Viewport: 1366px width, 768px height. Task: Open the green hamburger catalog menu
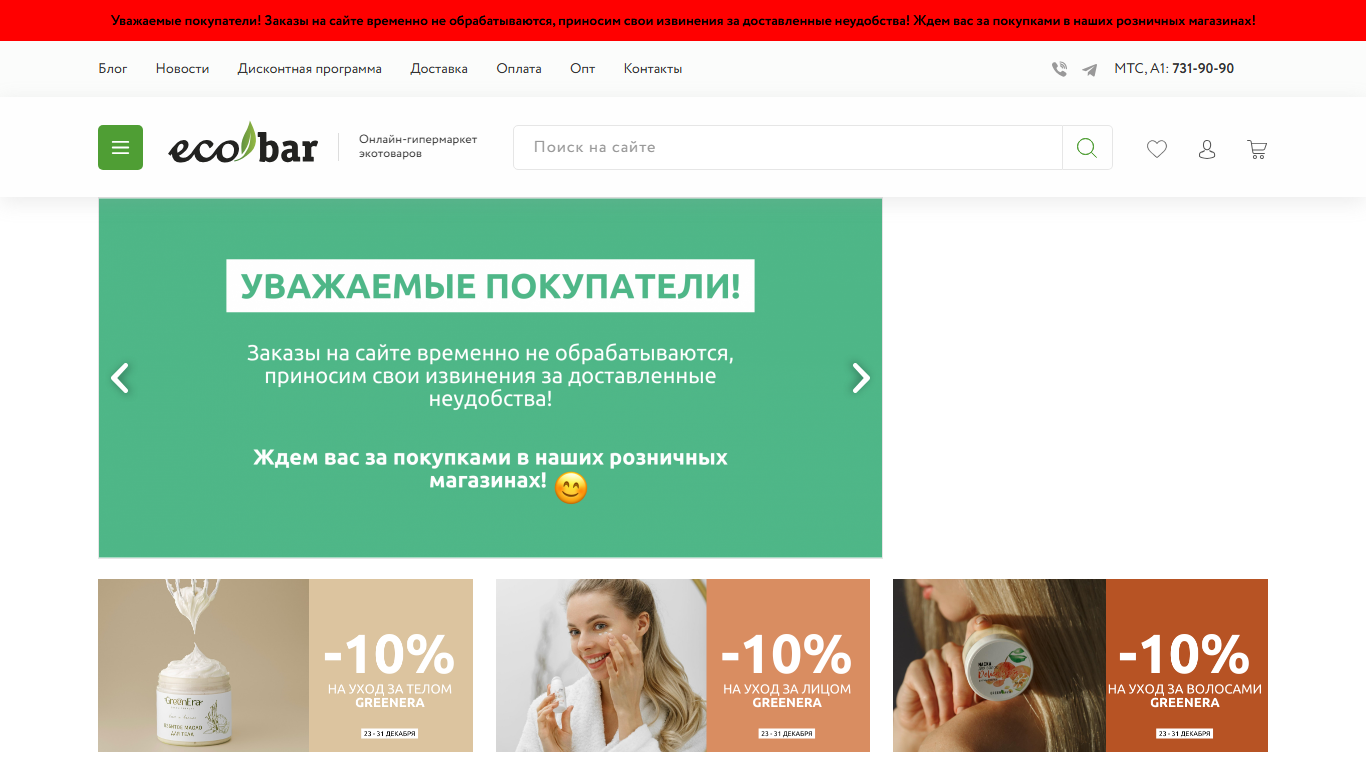tap(120, 147)
